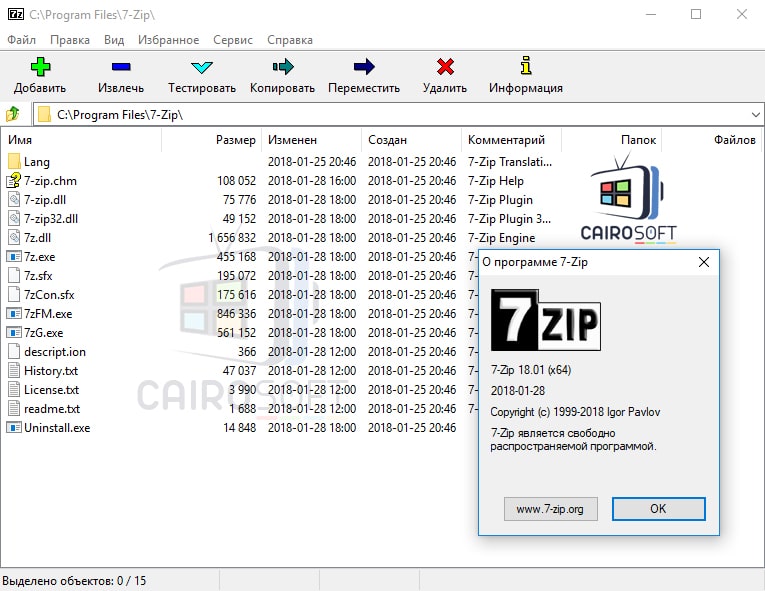The image size is (765, 591).
Task: Click the 7z.dll file icon
Action: pyautogui.click(x=14, y=238)
